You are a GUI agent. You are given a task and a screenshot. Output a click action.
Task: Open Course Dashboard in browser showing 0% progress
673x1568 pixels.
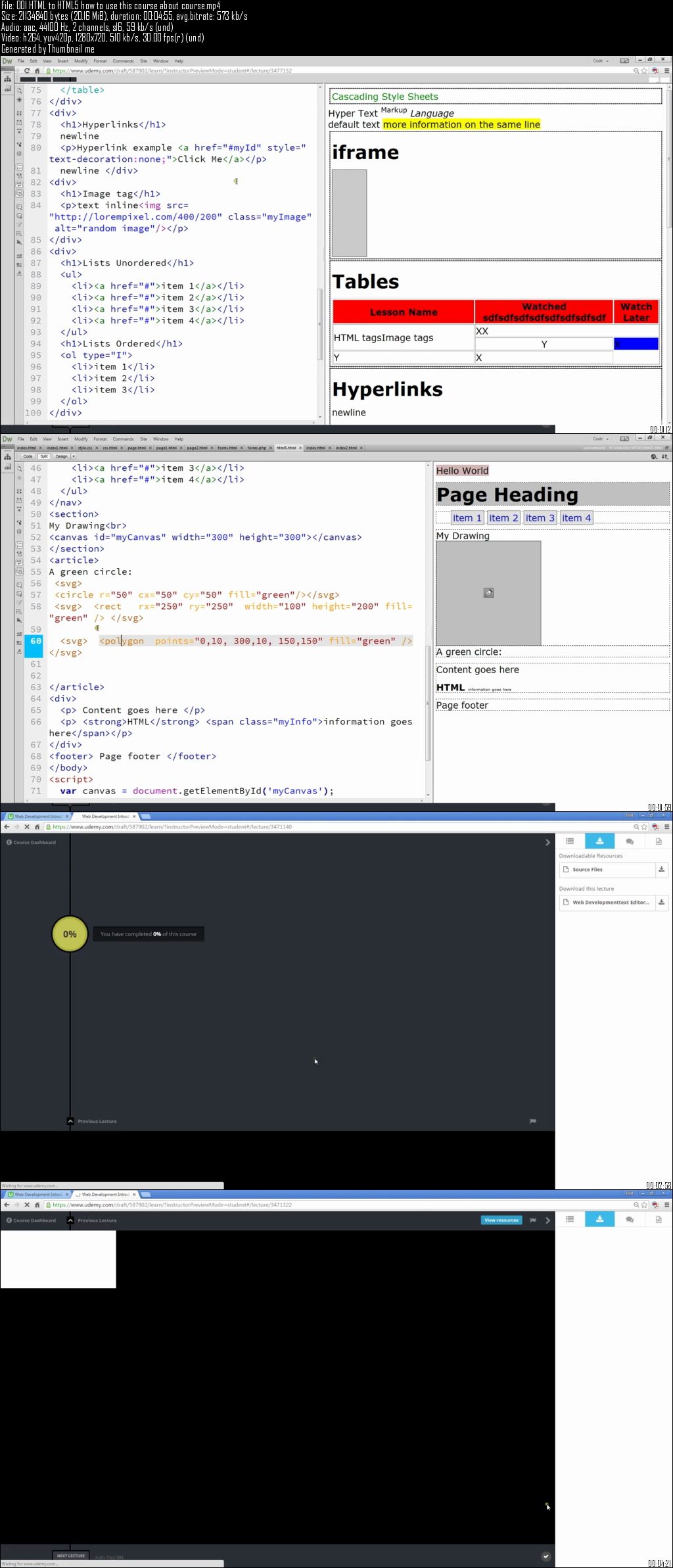coord(31,842)
